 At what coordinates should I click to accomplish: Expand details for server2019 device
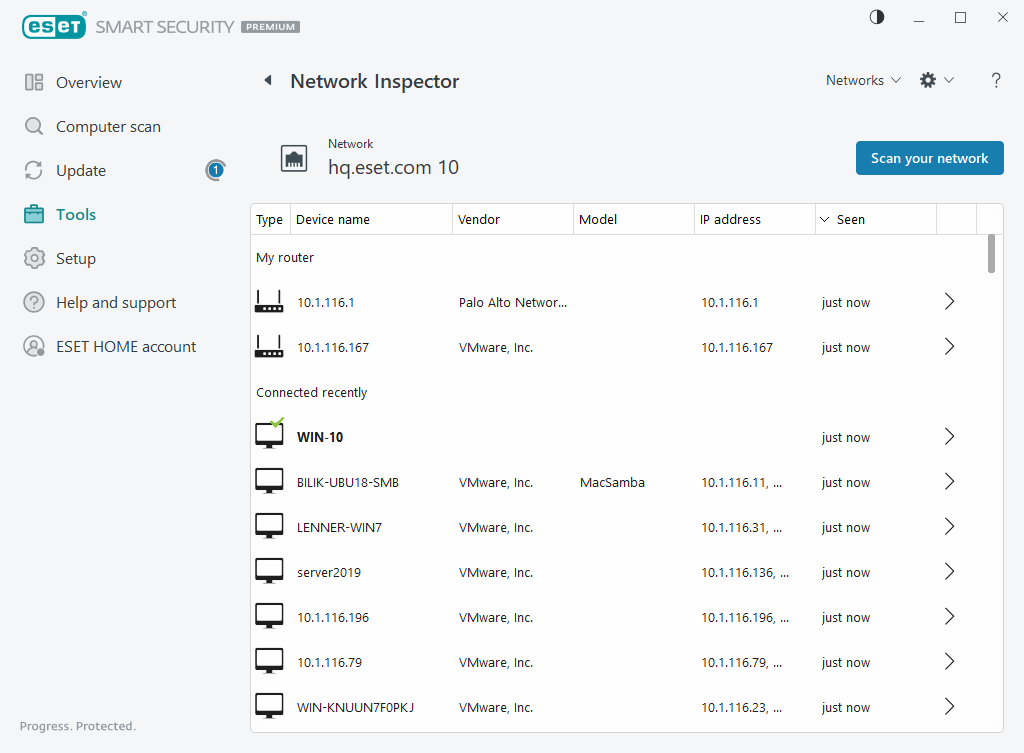(948, 571)
